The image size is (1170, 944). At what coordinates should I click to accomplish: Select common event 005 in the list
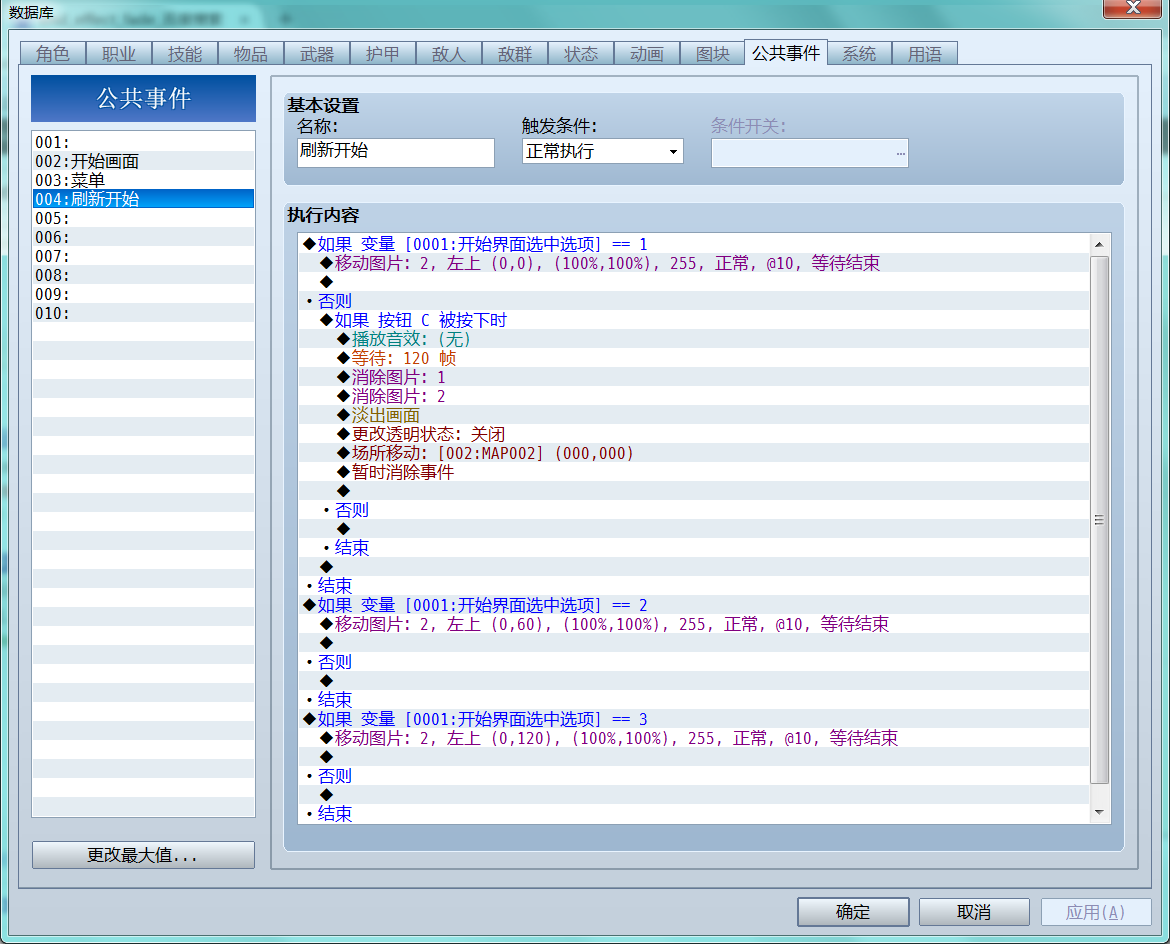[143, 219]
